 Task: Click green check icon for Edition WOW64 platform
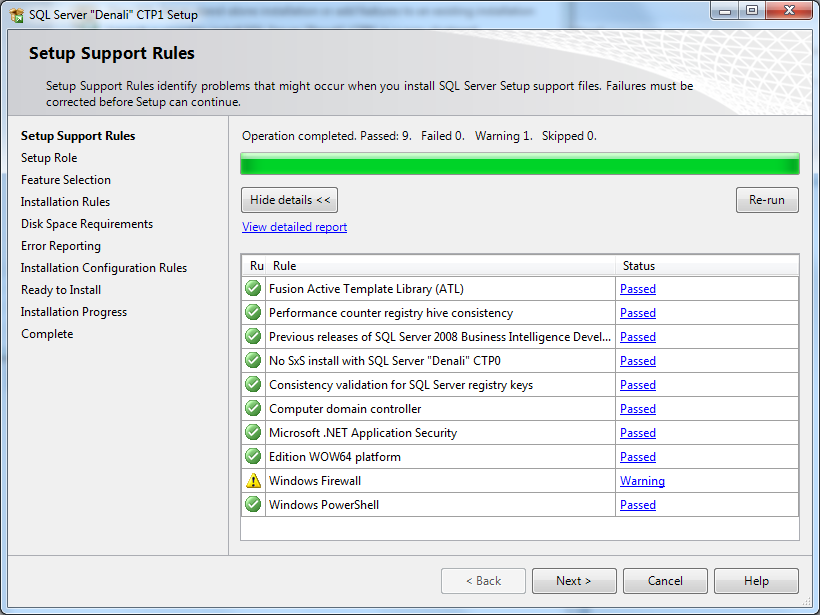(x=253, y=457)
